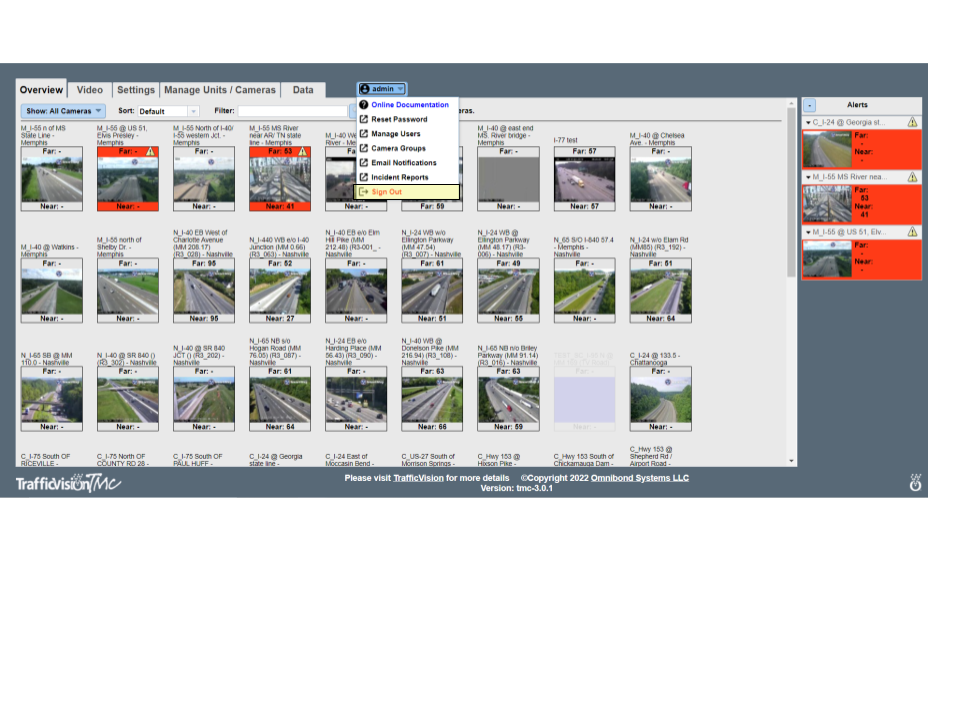
Task: Open the C_I-24 @ 133.5 Chattanooga thumbnail
Action: pyautogui.click(x=661, y=399)
